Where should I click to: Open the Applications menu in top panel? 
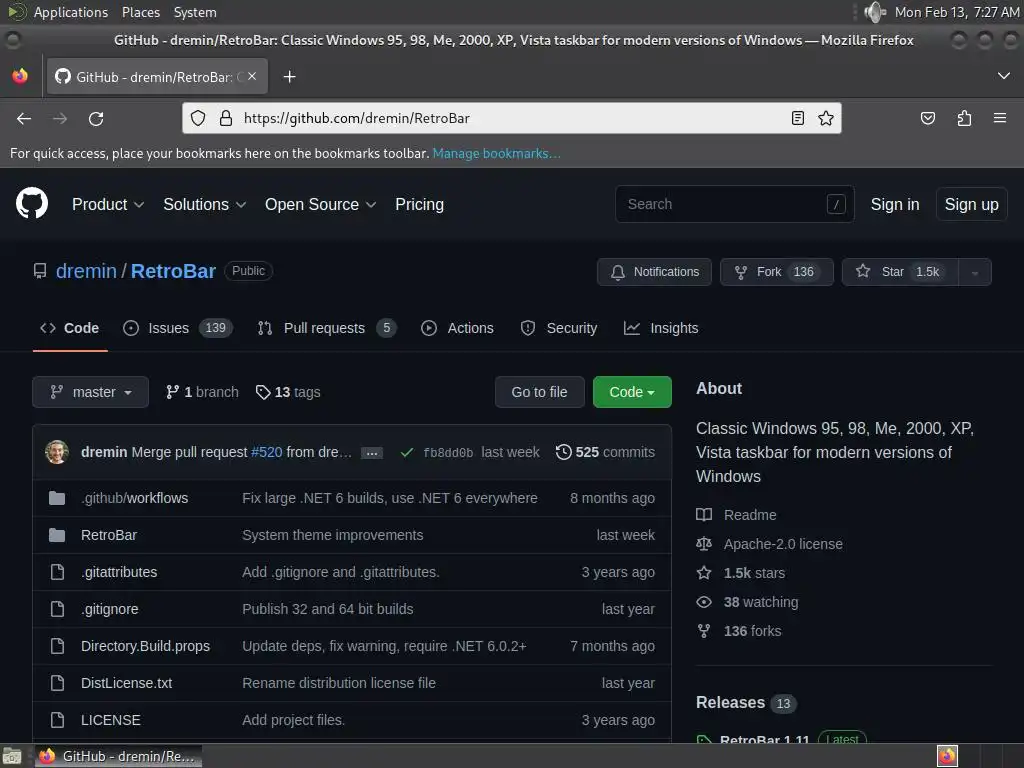(x=71, y=12)
